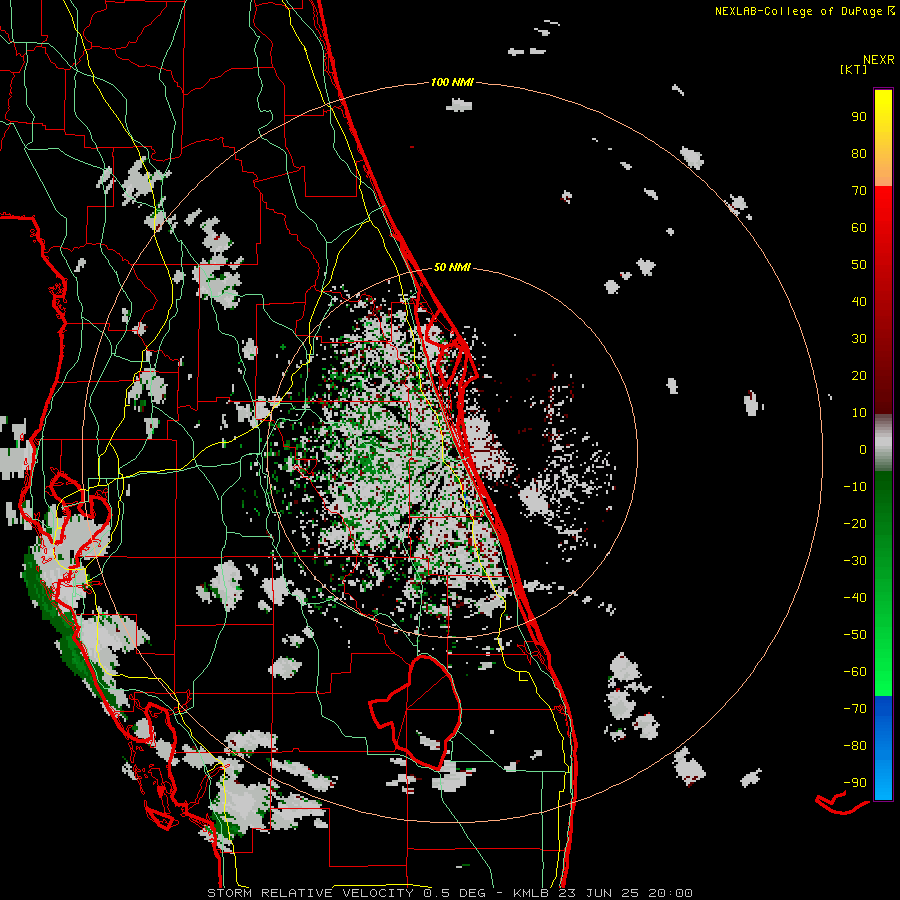The height and width of the screenshot is (900, 900).
Task: Click the [KT] units label
Action: [854, 69]
